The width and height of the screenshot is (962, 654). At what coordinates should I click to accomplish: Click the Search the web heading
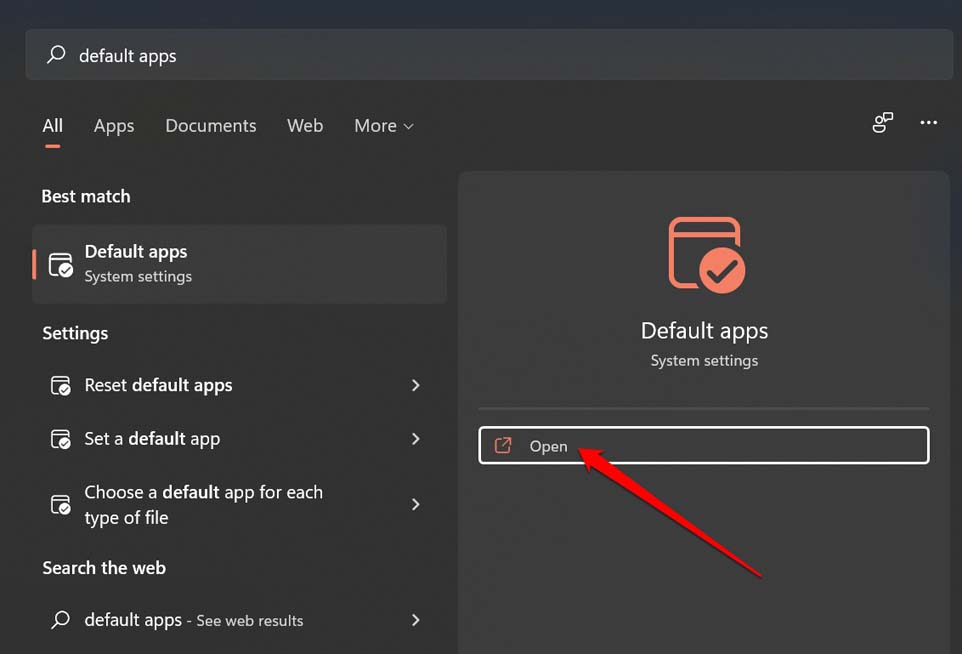104,568
